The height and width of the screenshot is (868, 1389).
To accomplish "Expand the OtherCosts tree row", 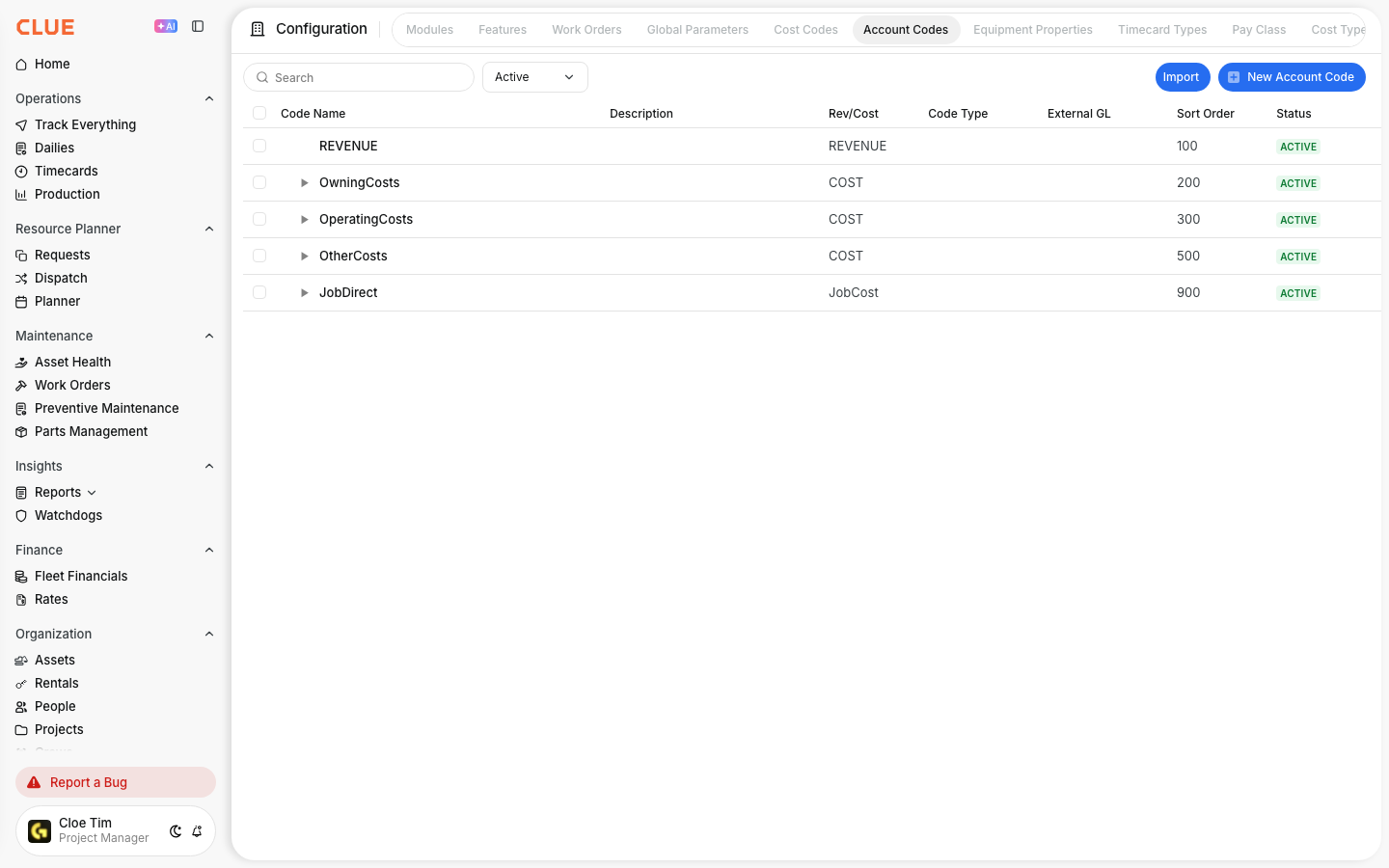I will [304, 257].
